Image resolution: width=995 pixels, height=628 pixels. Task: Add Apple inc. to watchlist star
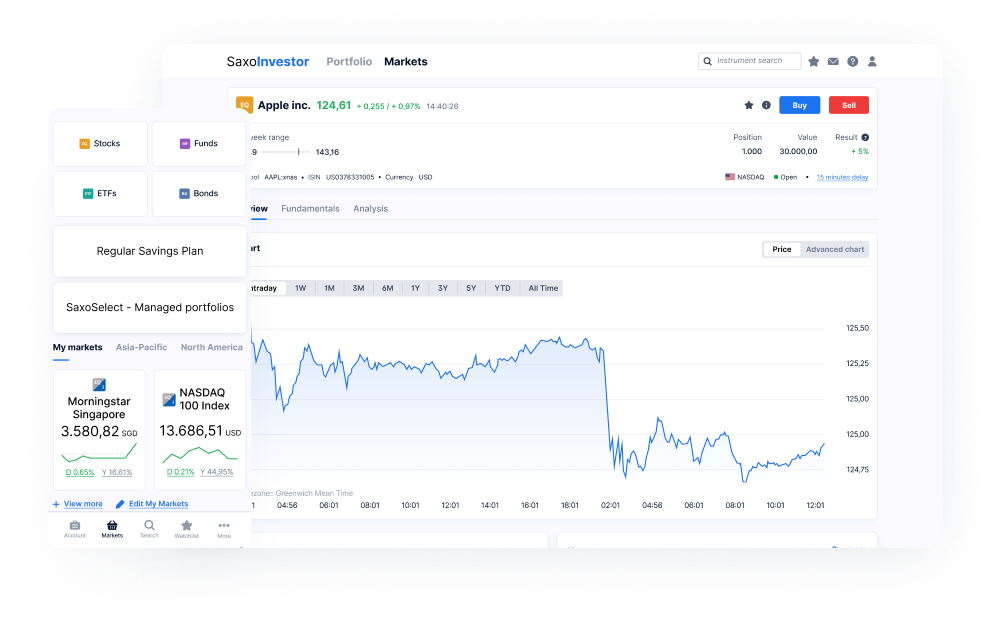(x=749, y=105)
